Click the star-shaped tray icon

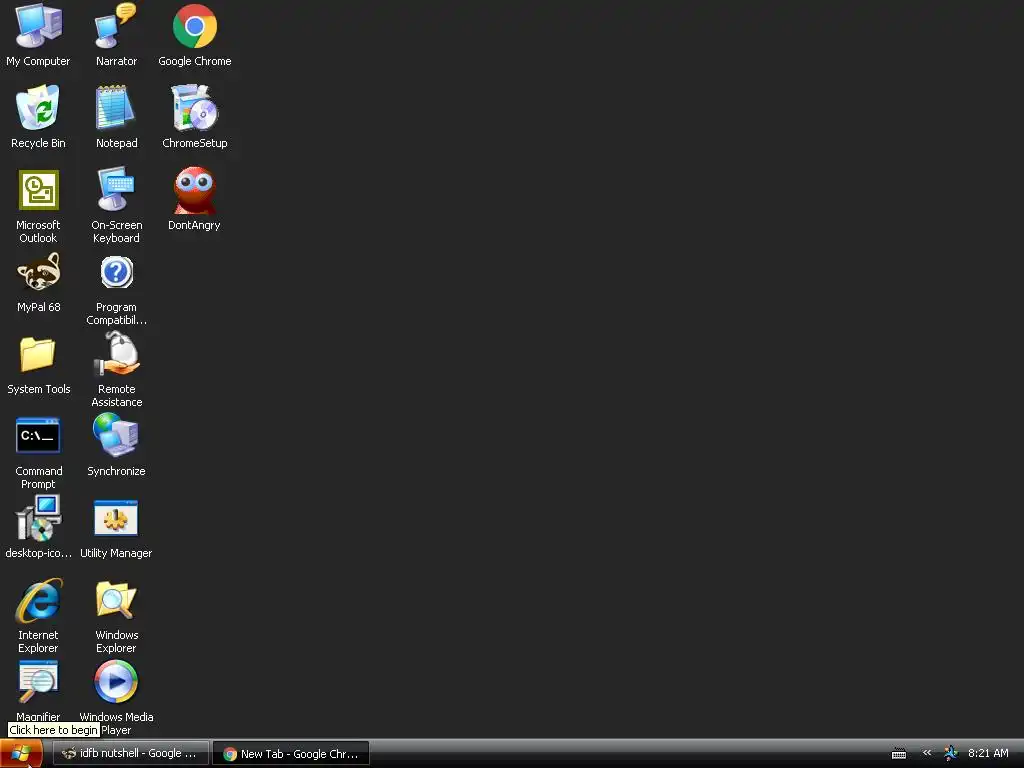pos(951,753)
